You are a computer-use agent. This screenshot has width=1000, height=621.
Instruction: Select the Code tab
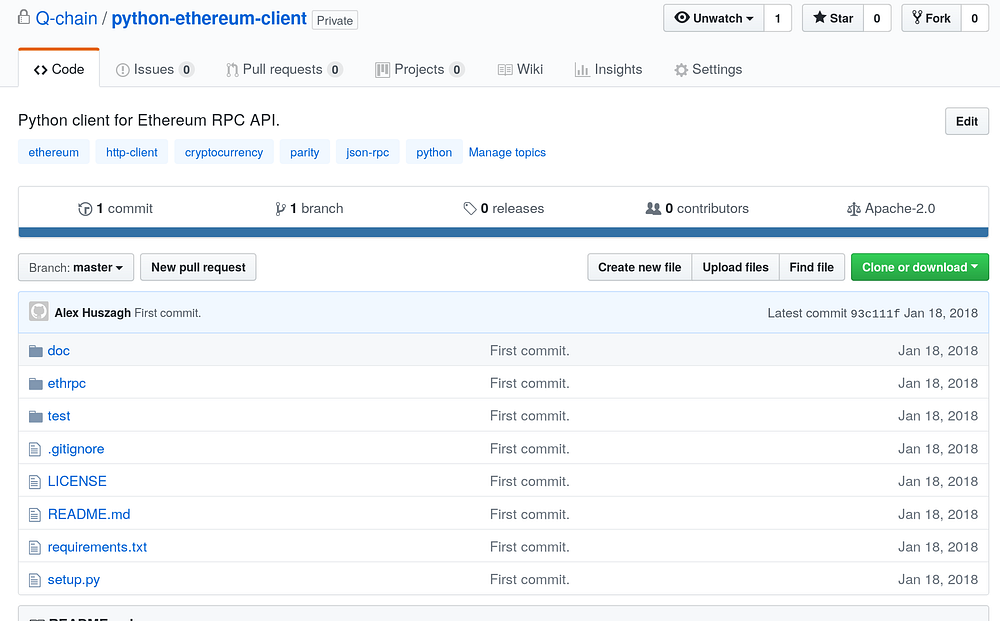point(59,68)
